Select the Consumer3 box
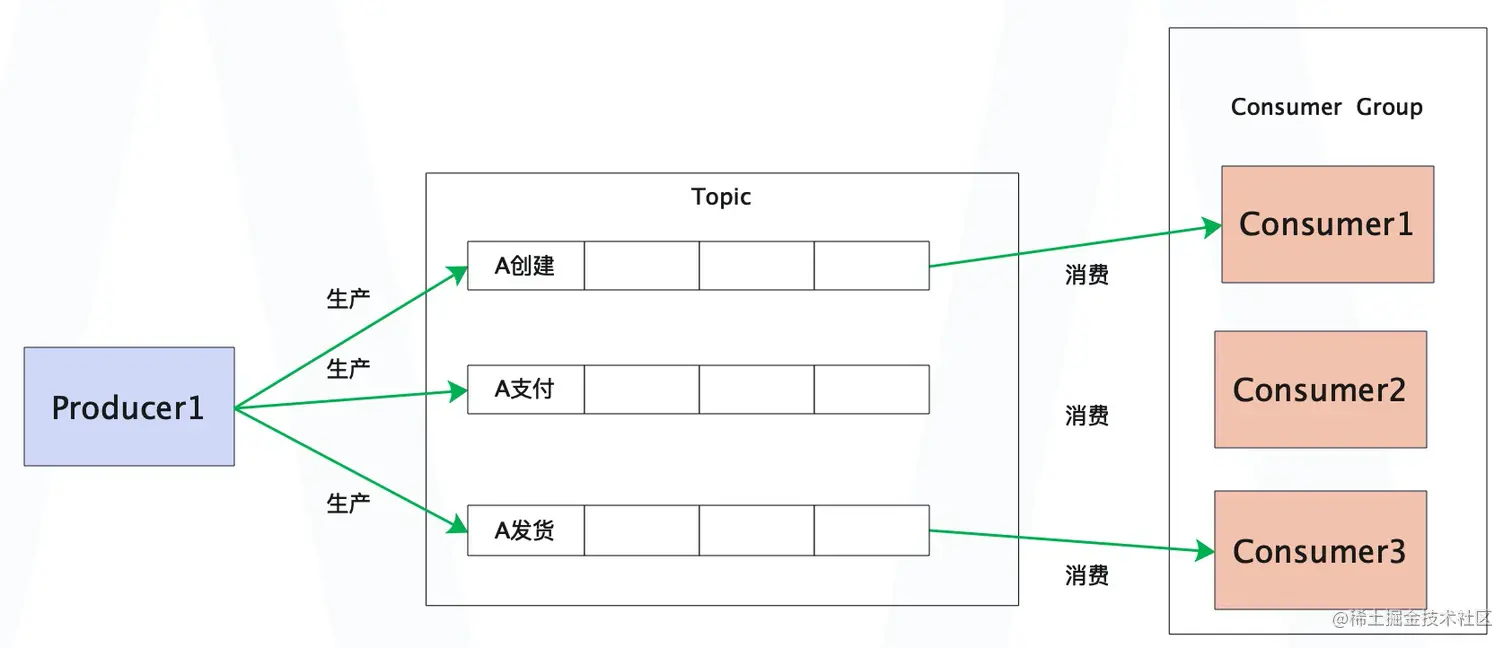 tap(1320, 550)
